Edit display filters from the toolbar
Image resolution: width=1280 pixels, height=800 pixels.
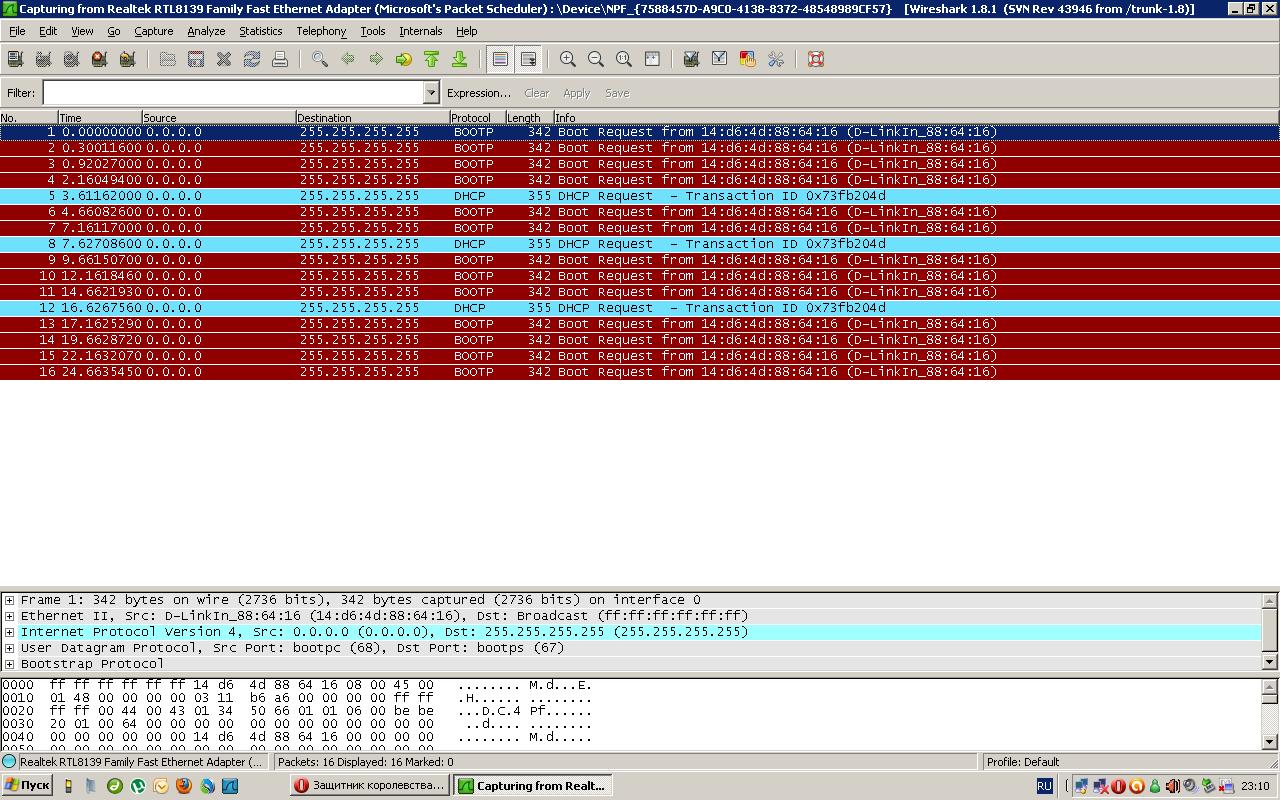(x=719, y=59)
